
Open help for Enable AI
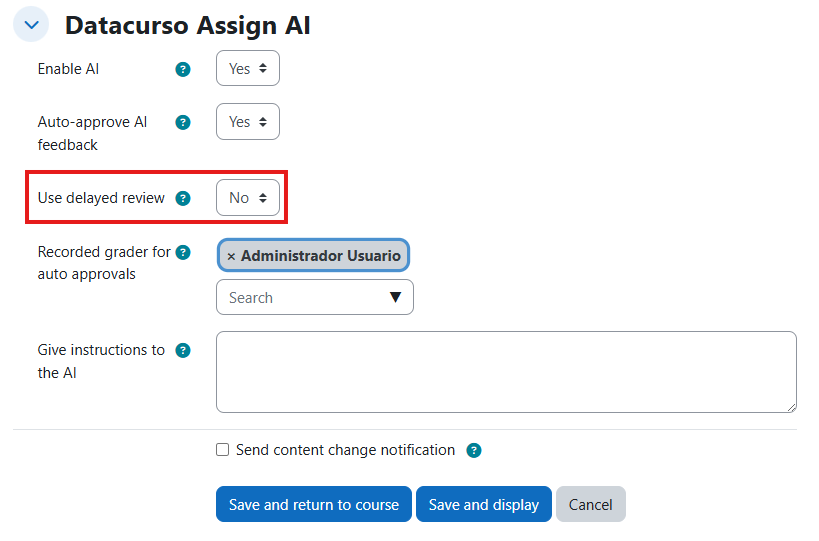coord(183,70)
